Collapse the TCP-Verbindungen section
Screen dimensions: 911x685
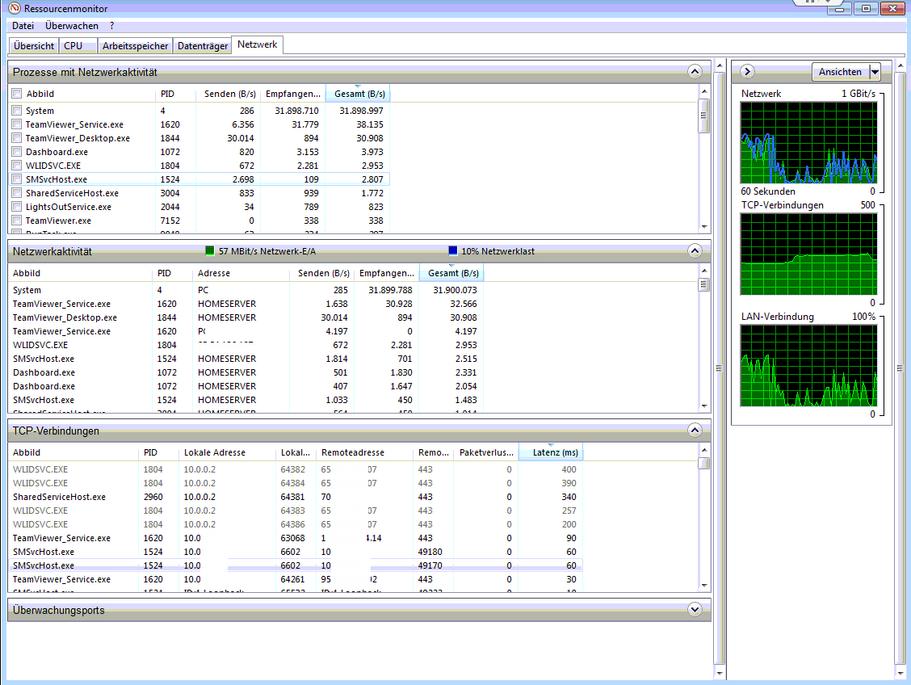pyautogui.click(x=695, y=430)
